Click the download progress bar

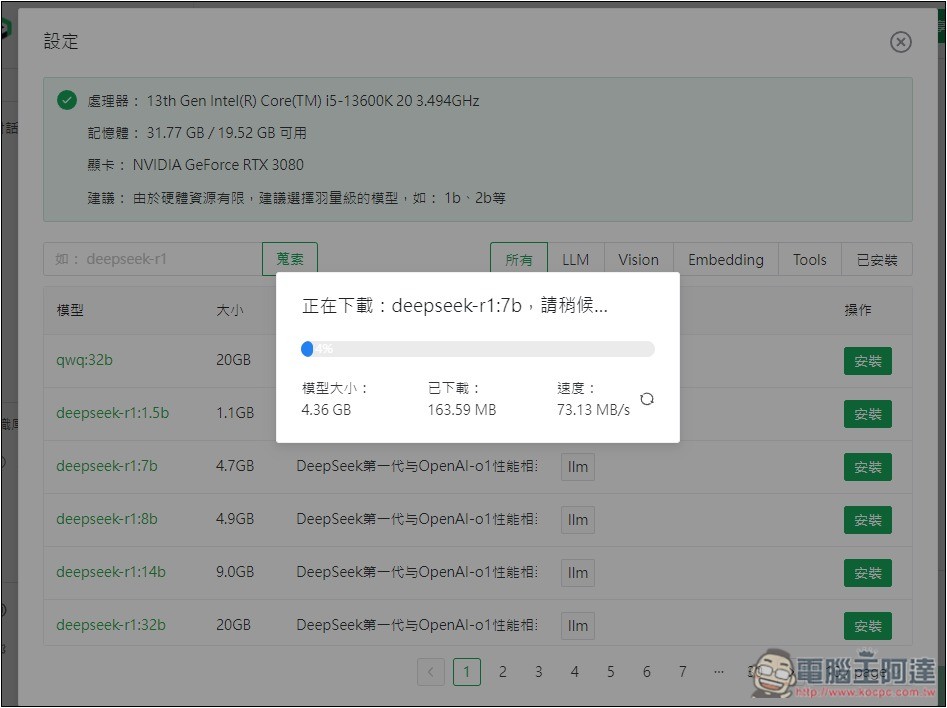pyautogui.click(x=478, y=349)
